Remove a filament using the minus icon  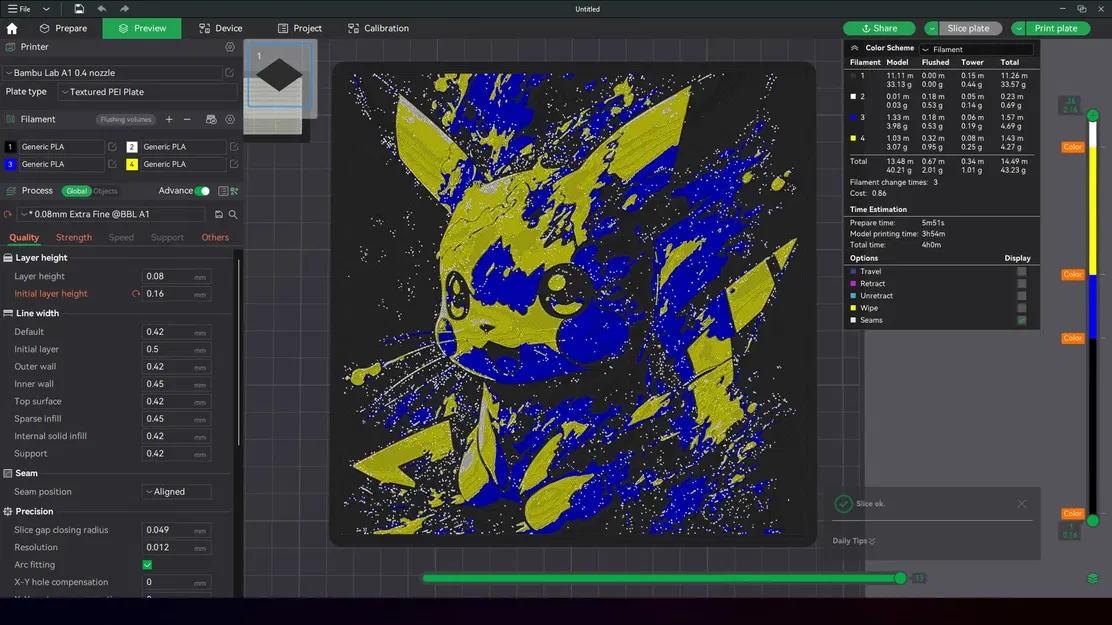(187, 119)
